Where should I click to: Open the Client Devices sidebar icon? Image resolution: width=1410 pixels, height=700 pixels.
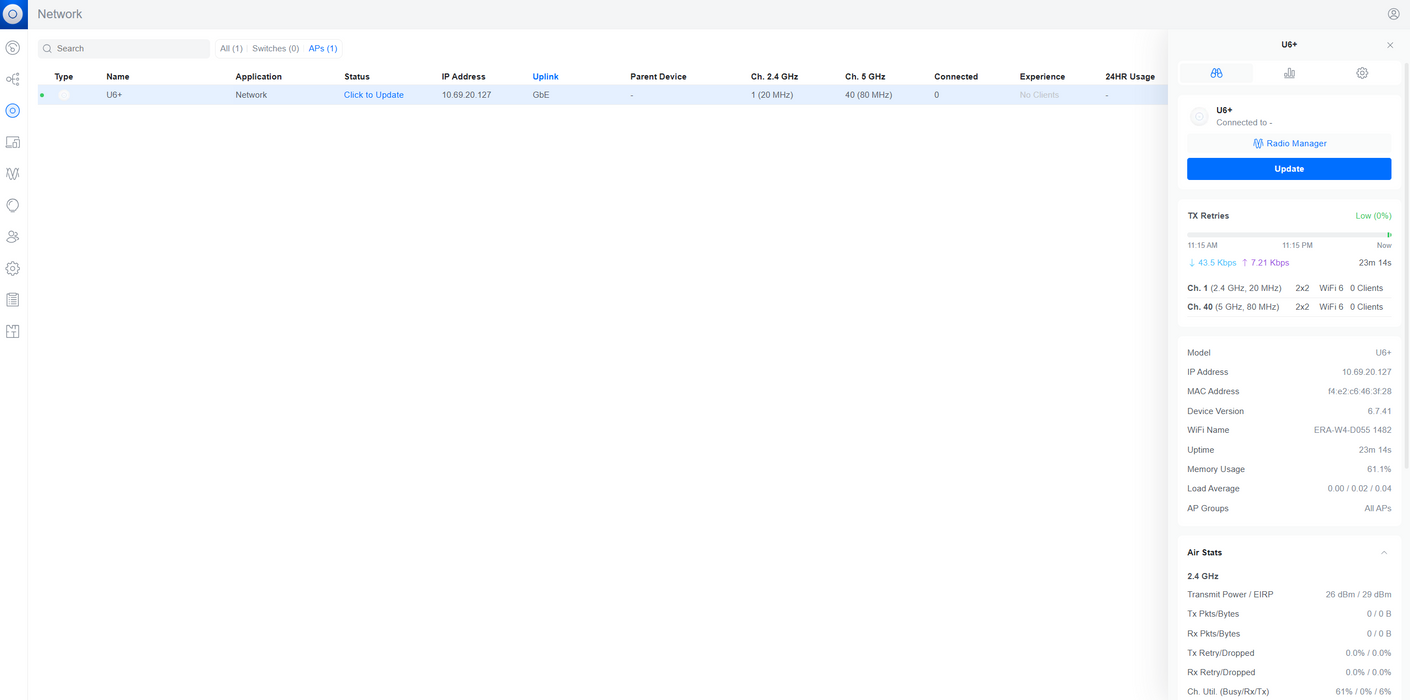coord(13,142)
